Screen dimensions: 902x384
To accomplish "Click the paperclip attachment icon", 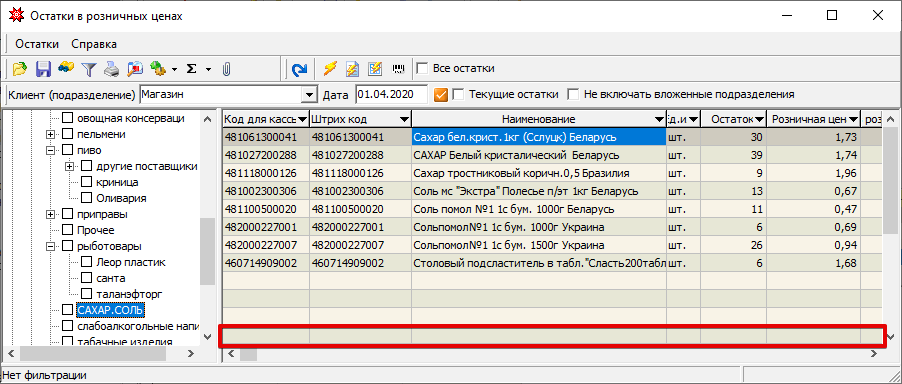I will point(227,69).
